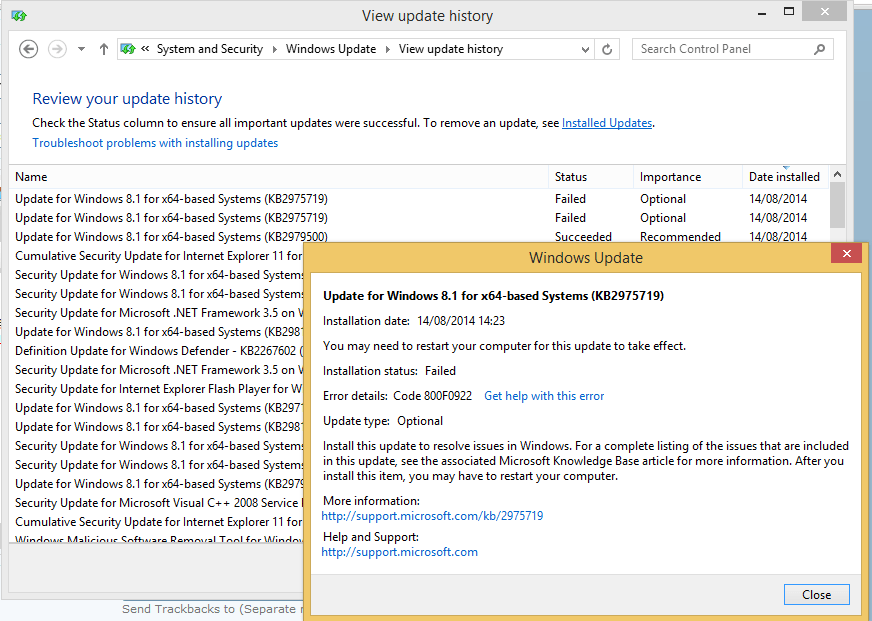Screen dimensions: 872x621
Task: Open Troubleshoot problems with installing updates
Action: [x=155, y=143]
